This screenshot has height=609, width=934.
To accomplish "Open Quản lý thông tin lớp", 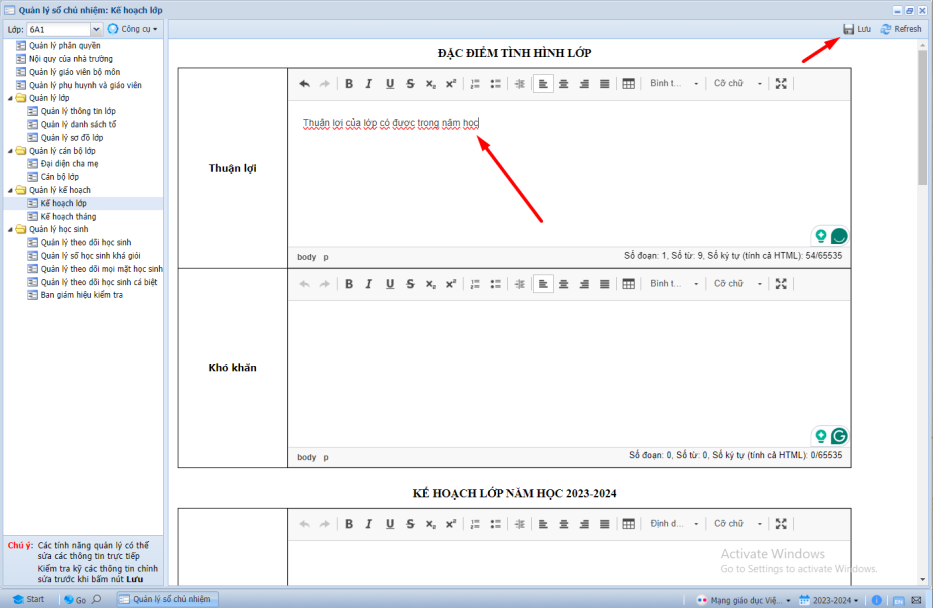I will pos(78,111).
